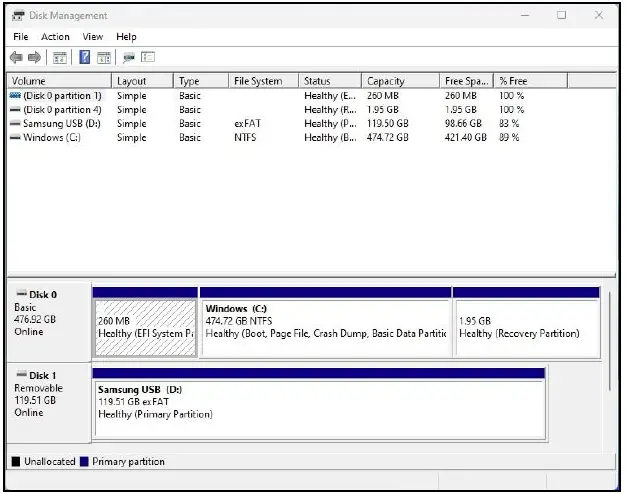Click the exFAT file system cell
The width and height of the screenshot is (627, 494).
(247, 124)
